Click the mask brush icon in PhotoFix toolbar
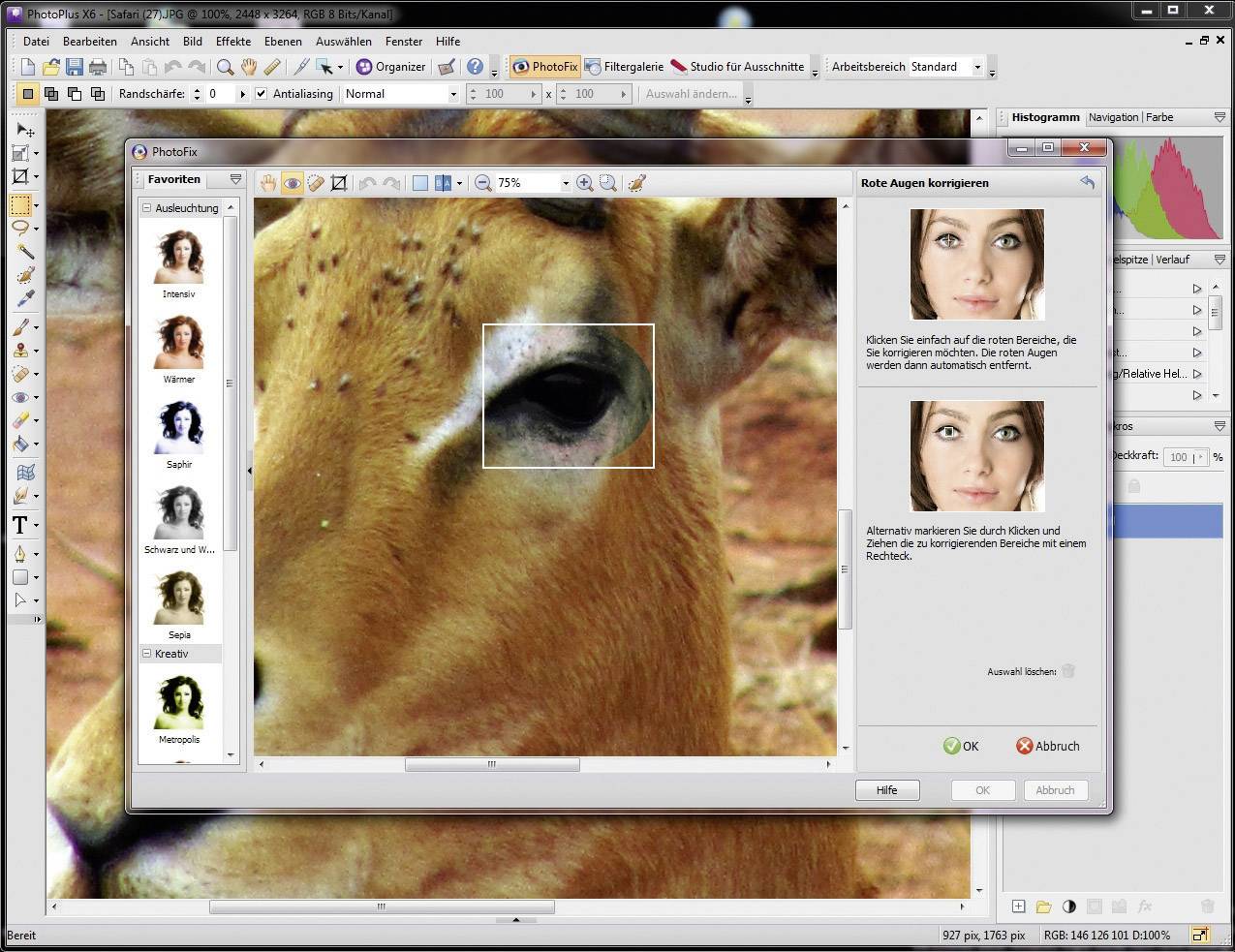The image size is (1235, 952). coord(636,182)
